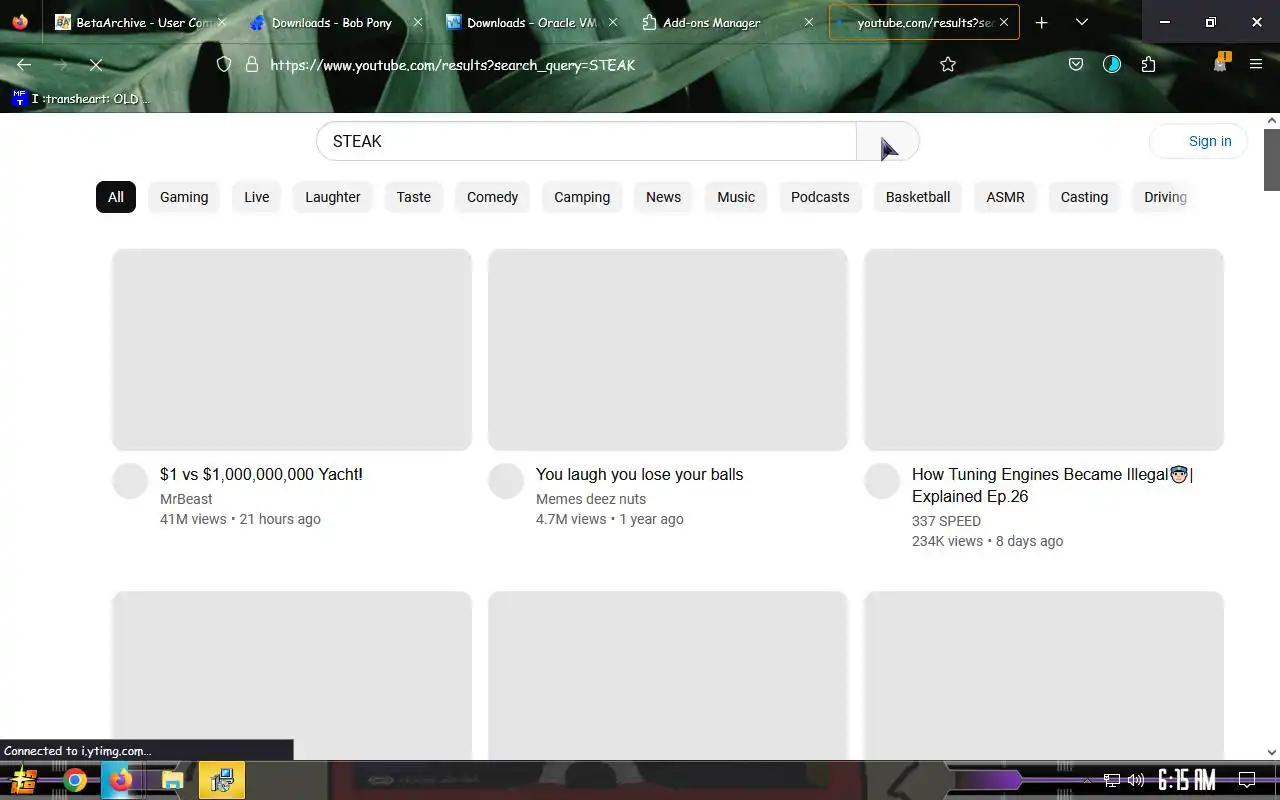Switch to Downloads - Oracle VM tab
The image size is (1280, 800).
tap(530, 22)
